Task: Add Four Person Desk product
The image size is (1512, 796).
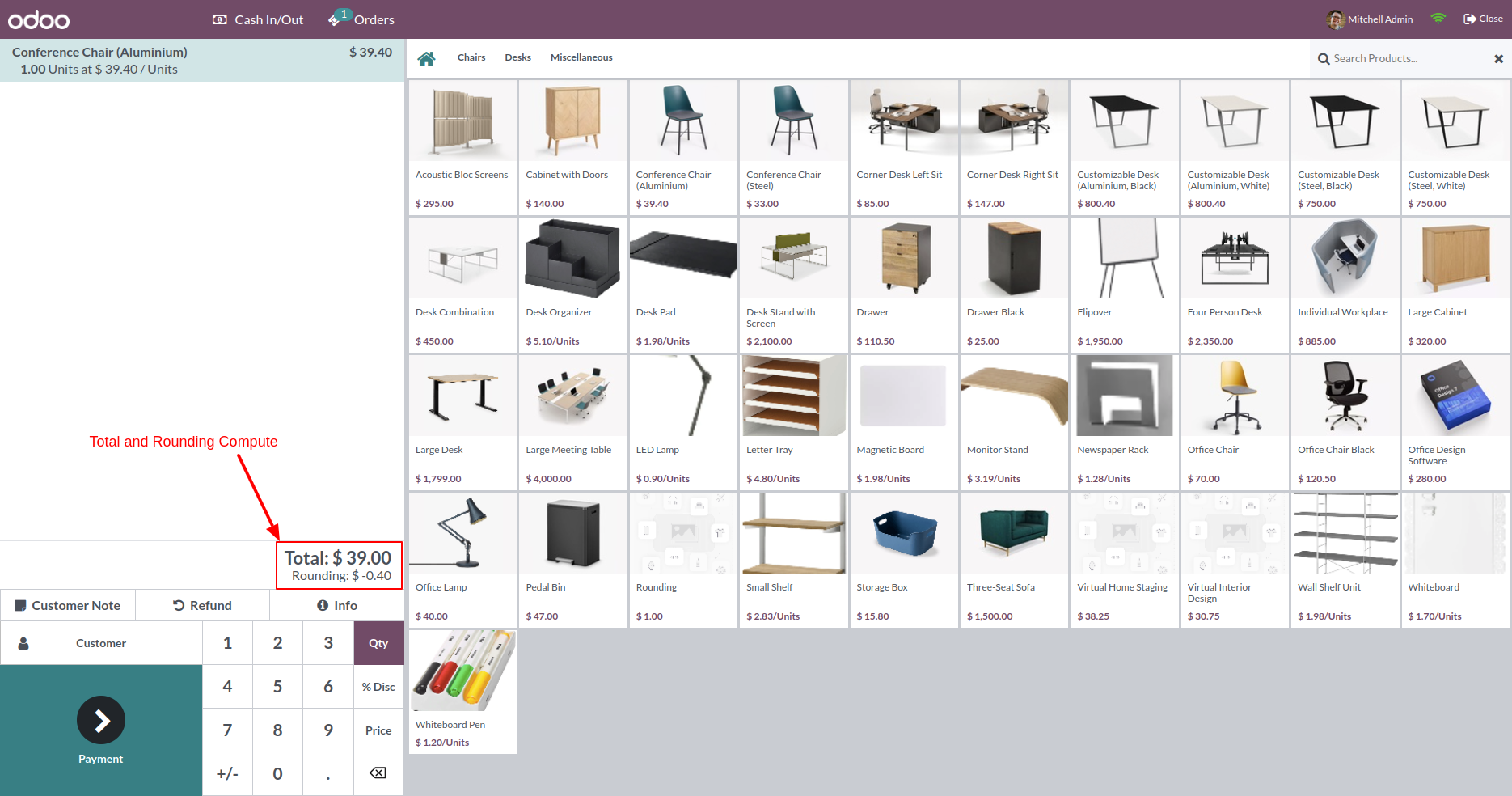Action: coord(1235,285)
